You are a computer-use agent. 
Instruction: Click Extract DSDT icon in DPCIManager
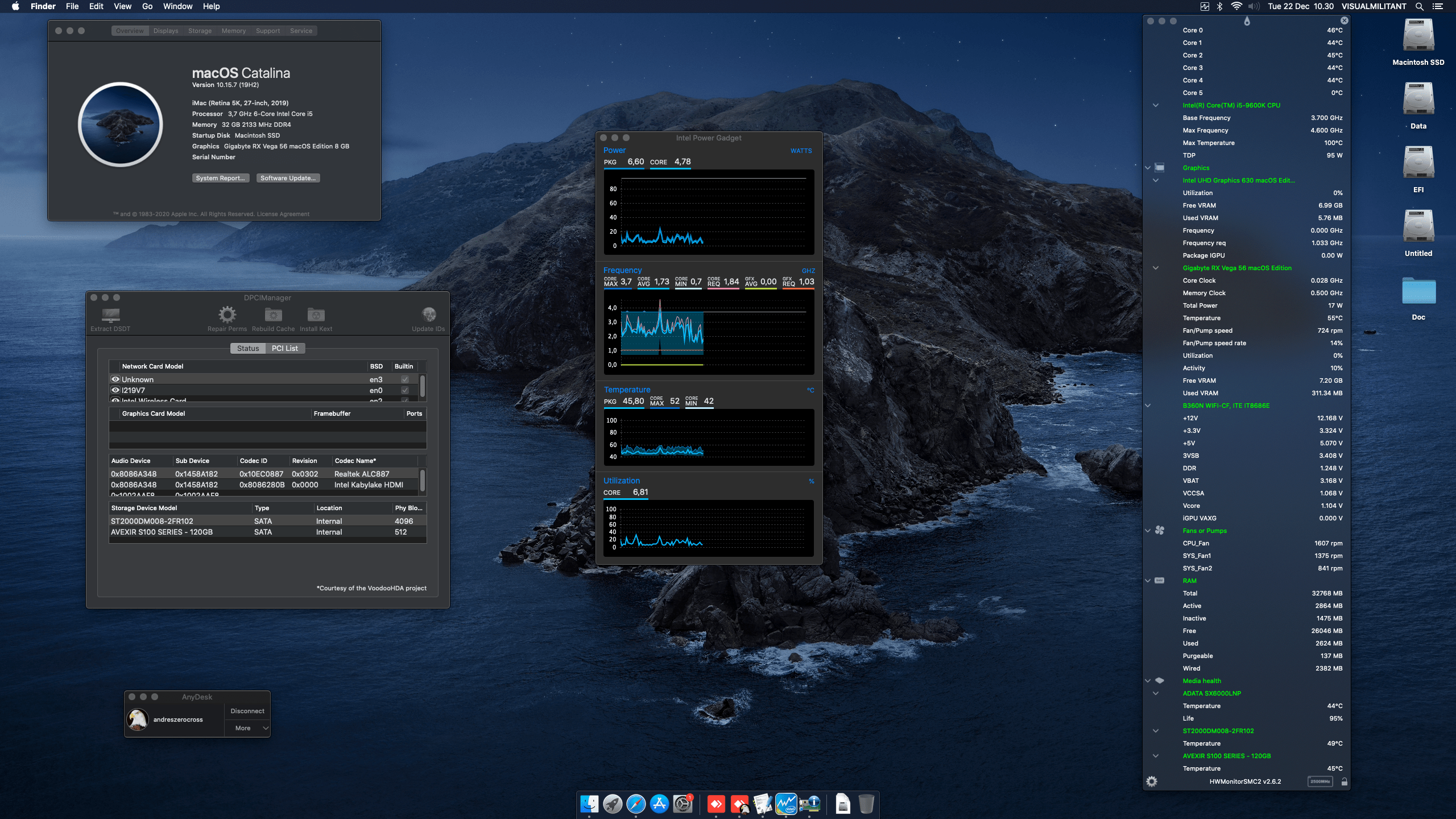pos(110,315)
